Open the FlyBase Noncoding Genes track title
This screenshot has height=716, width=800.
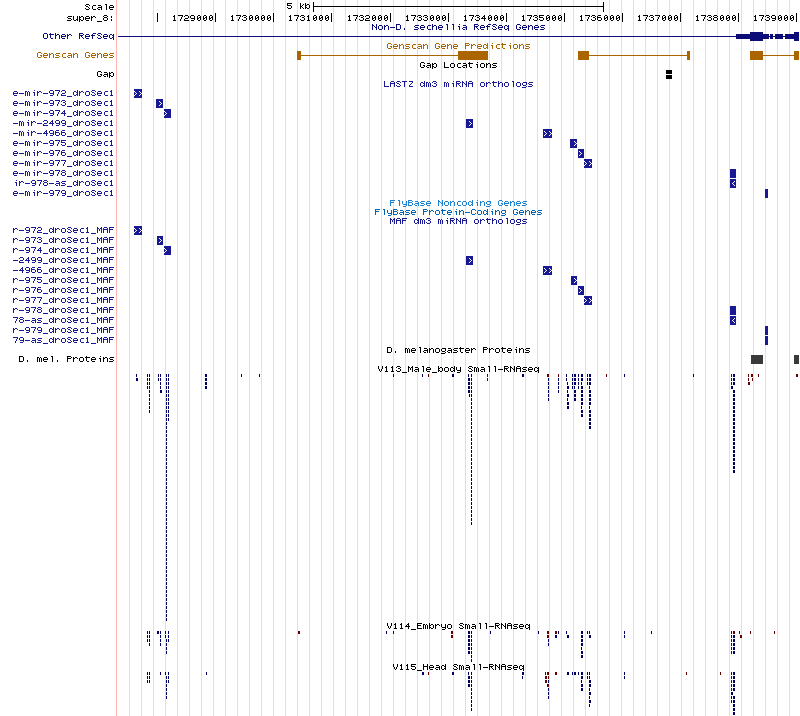click(x=458, y=203)
